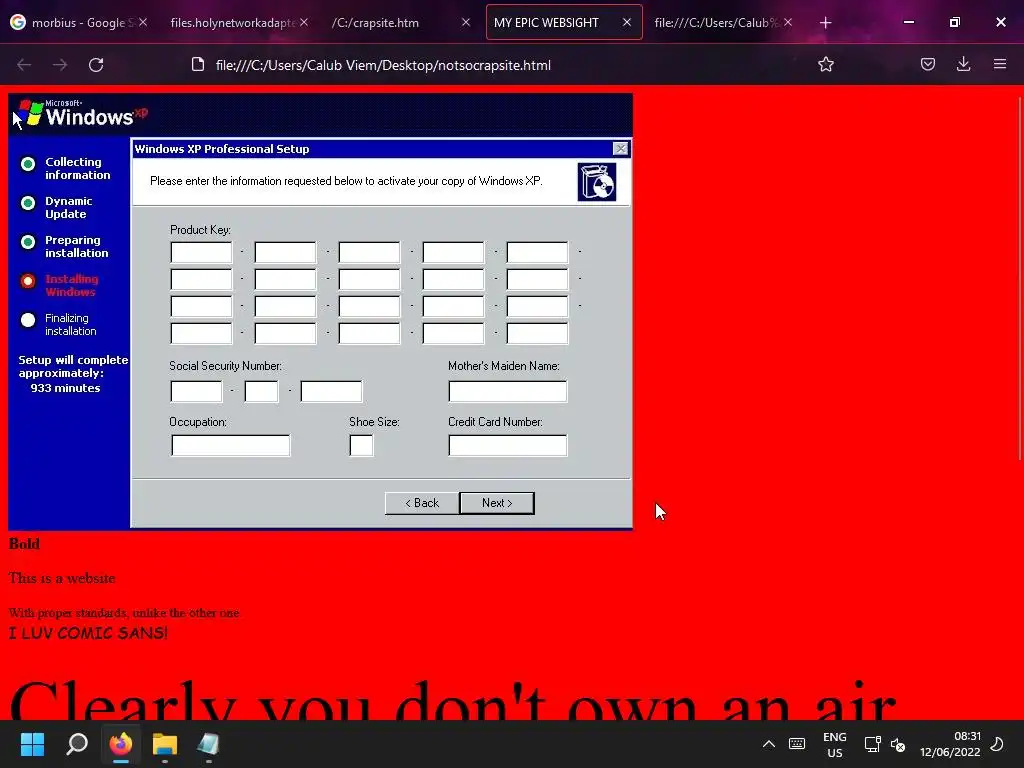Open a new browser tab
The width and height of the screenshot is (1024, 768).
825,23
